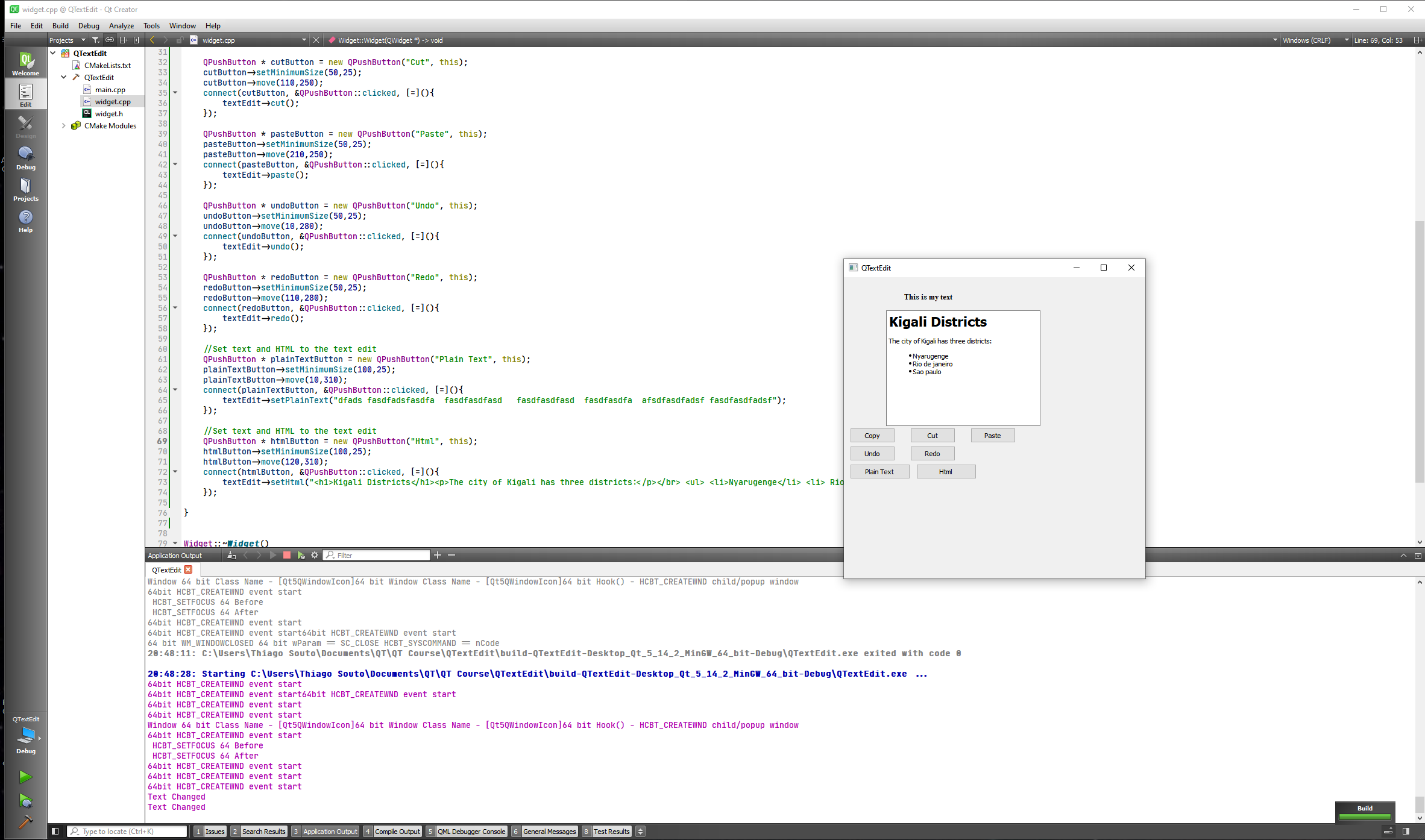Split the editor view
1425x840 pixels.
1418,40
